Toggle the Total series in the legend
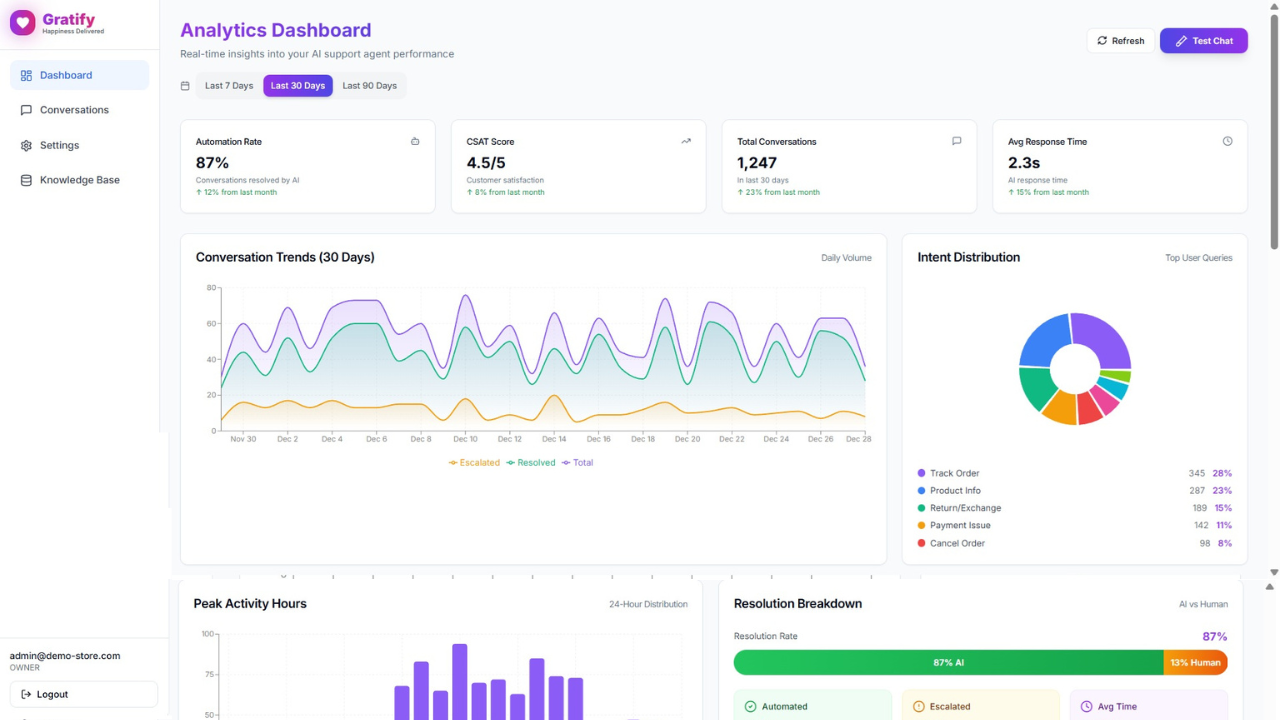 click(x=578, y=462)
